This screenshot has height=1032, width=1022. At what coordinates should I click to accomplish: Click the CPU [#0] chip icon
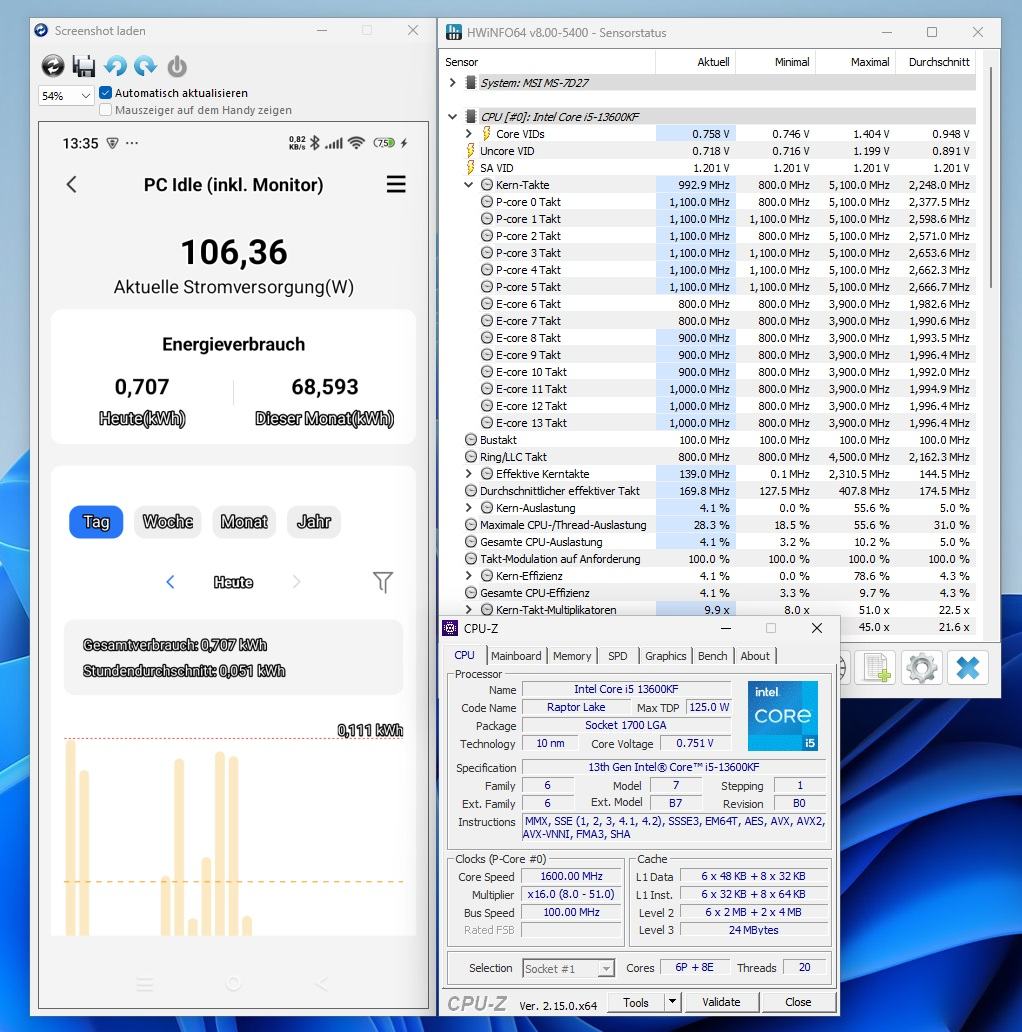(x=471, y=116)
